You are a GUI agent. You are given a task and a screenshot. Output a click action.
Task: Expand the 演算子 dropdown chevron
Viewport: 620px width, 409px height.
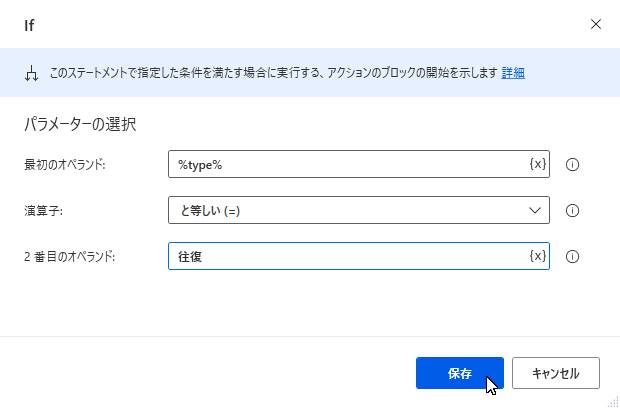pos(535,210)
